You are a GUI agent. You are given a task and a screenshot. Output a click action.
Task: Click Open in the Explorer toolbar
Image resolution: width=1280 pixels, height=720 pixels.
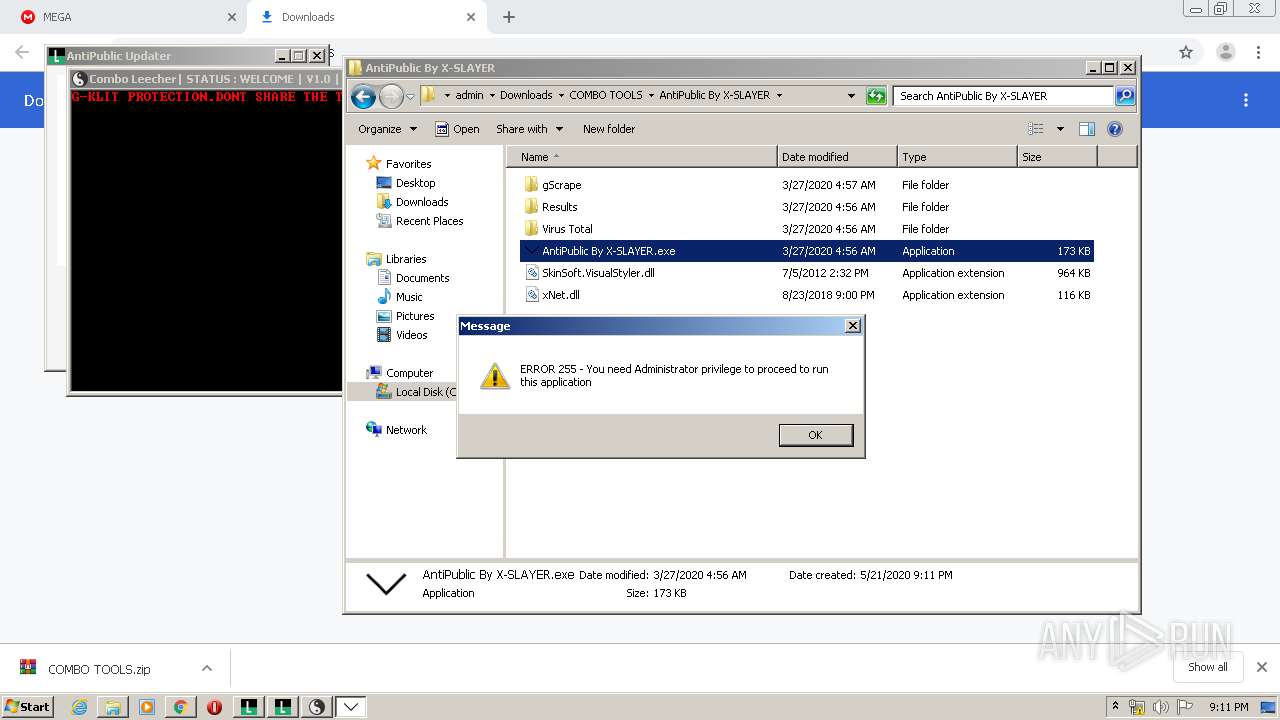[x=457, y=129]
